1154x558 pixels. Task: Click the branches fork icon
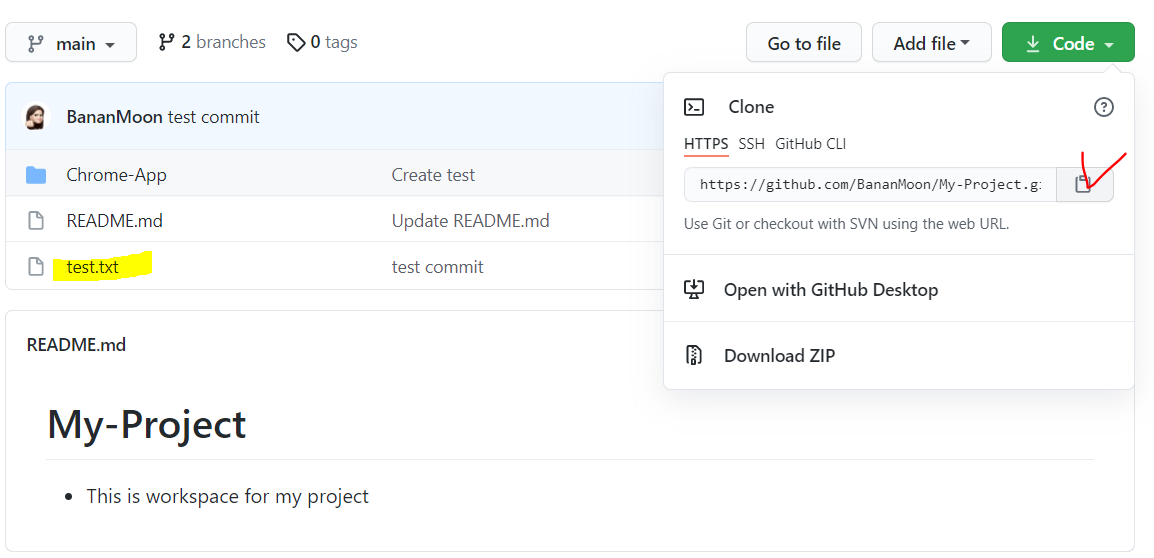tap(166, 42)
